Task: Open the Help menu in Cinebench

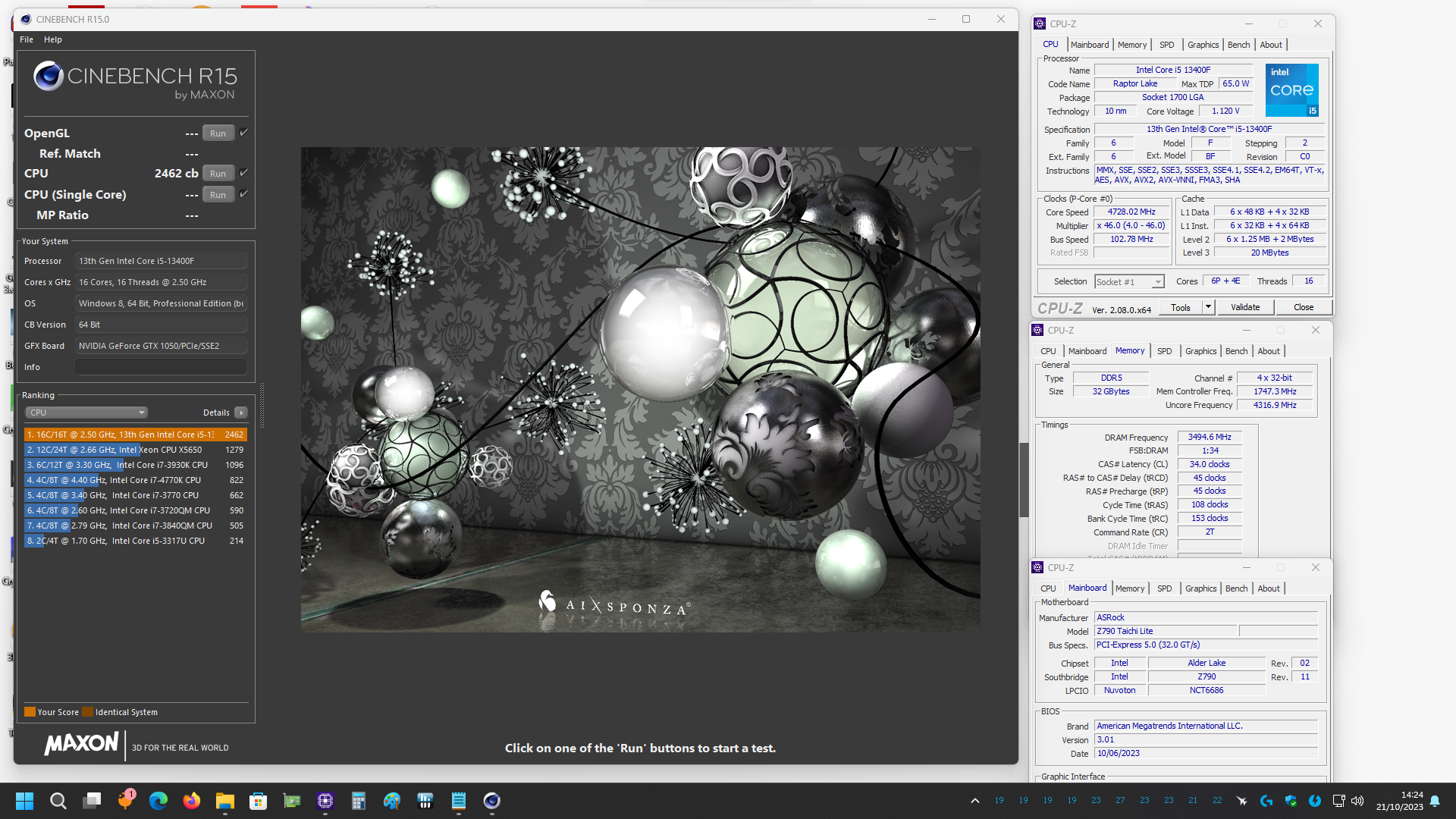Action: 53,39
